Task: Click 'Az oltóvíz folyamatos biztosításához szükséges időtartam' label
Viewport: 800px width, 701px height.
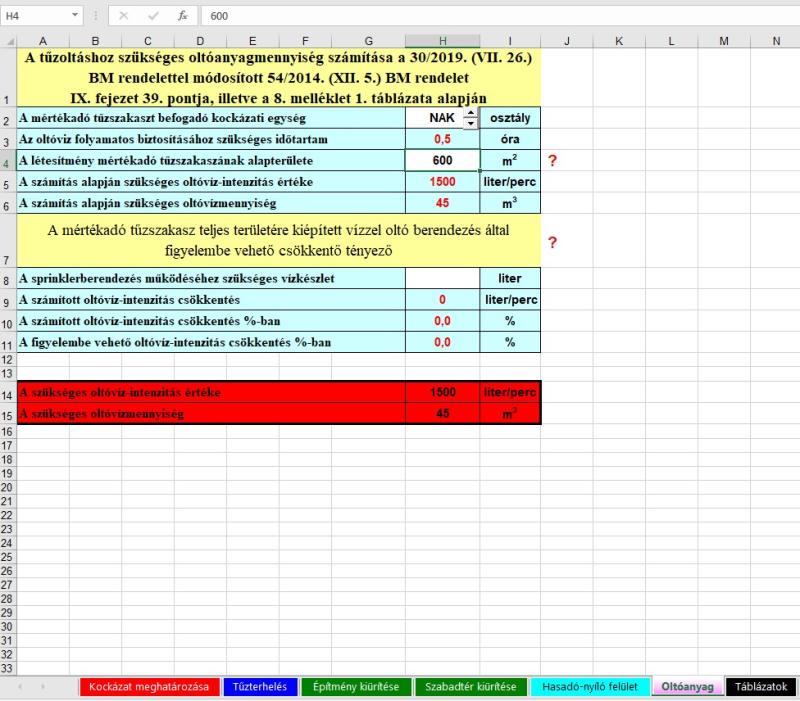Action: pyautogui.click(x=173, y=139)
